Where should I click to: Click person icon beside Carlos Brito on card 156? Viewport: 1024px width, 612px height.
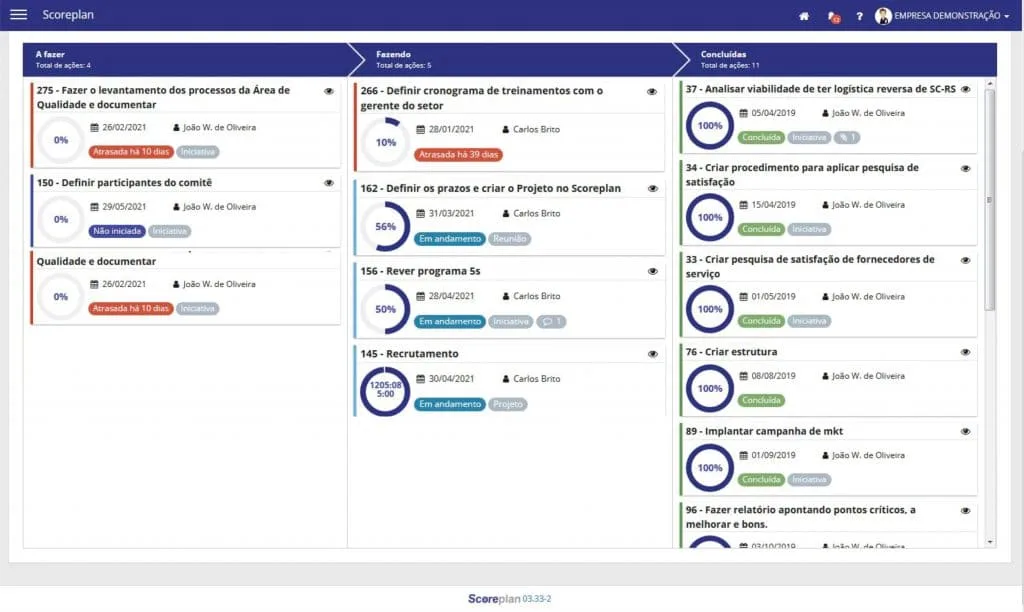coord(505,297)
